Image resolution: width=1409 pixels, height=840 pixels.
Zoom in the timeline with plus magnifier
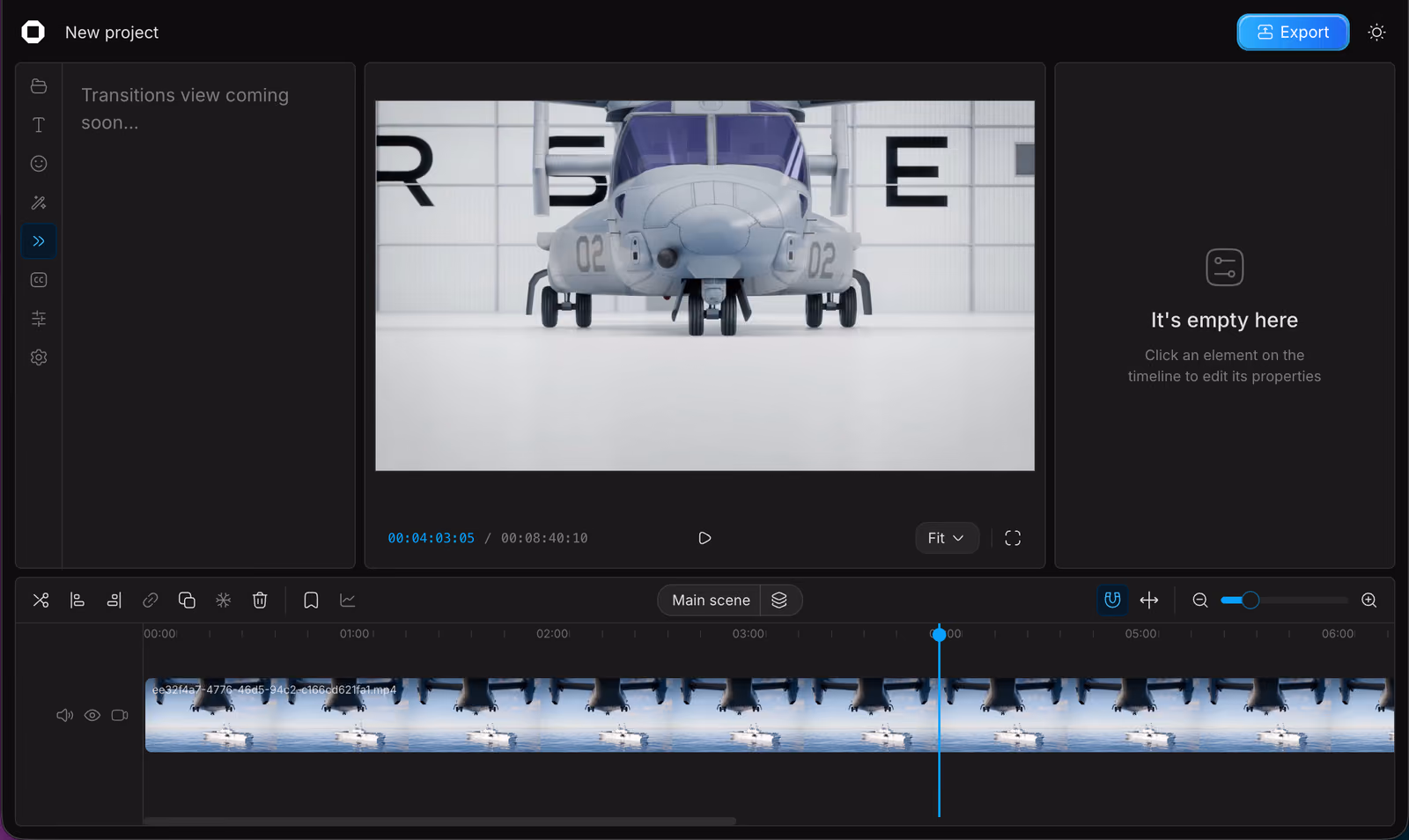(1369, 601)
